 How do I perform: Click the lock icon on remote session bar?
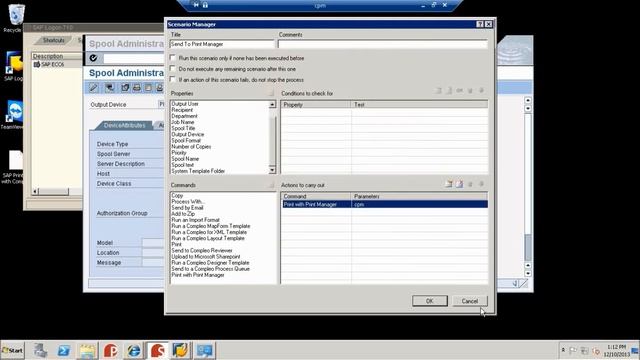pyautogui.click(x=205, y=5)
